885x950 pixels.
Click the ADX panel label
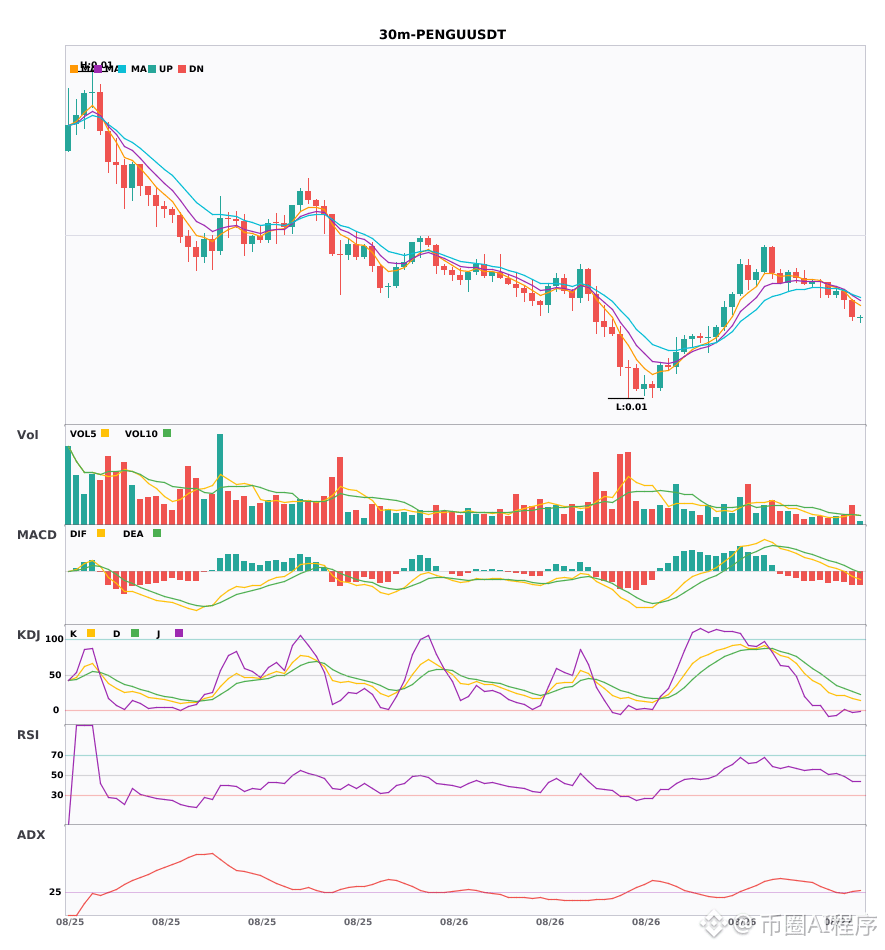[31, 835]
